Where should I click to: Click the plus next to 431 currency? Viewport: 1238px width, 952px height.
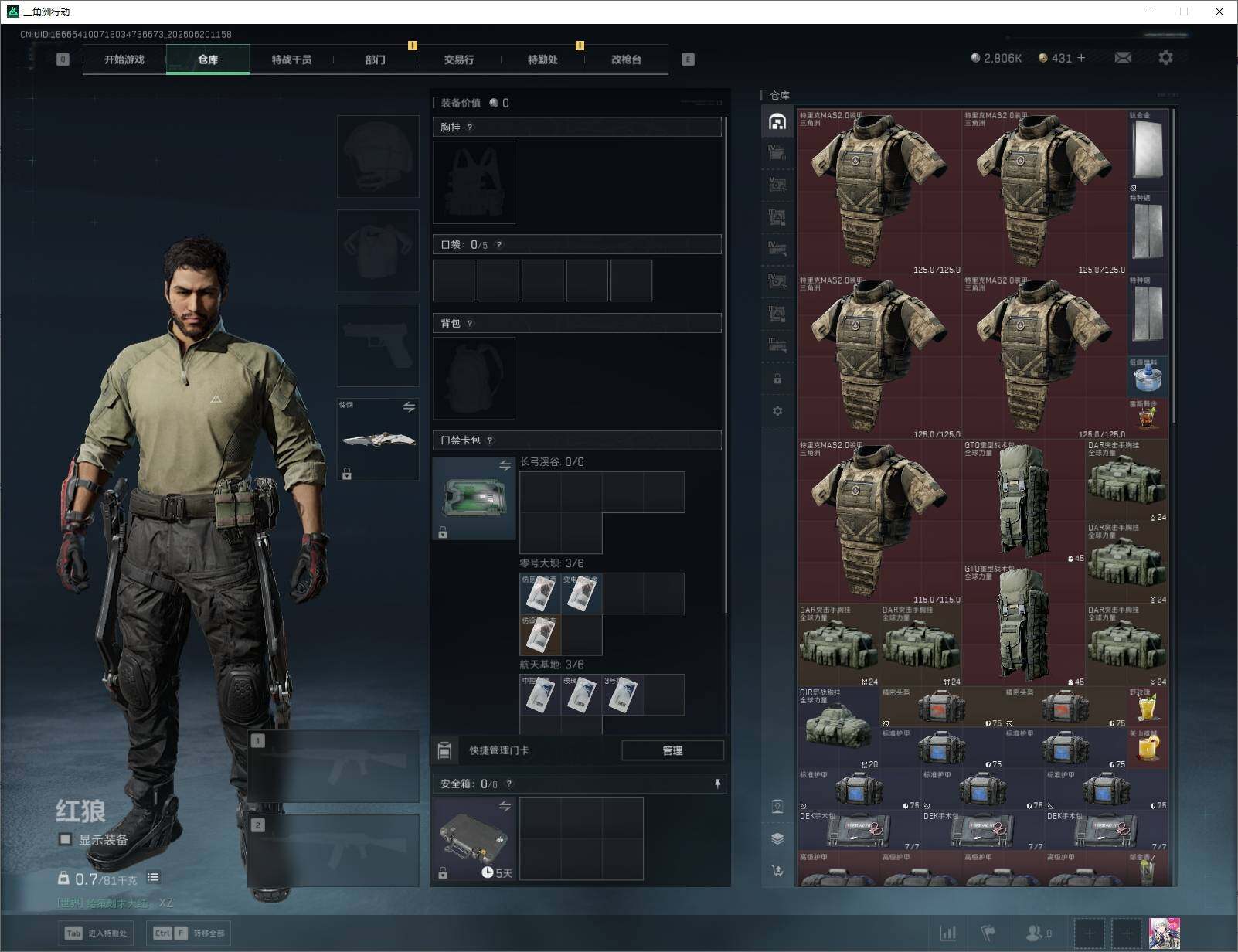(1081, 58)
